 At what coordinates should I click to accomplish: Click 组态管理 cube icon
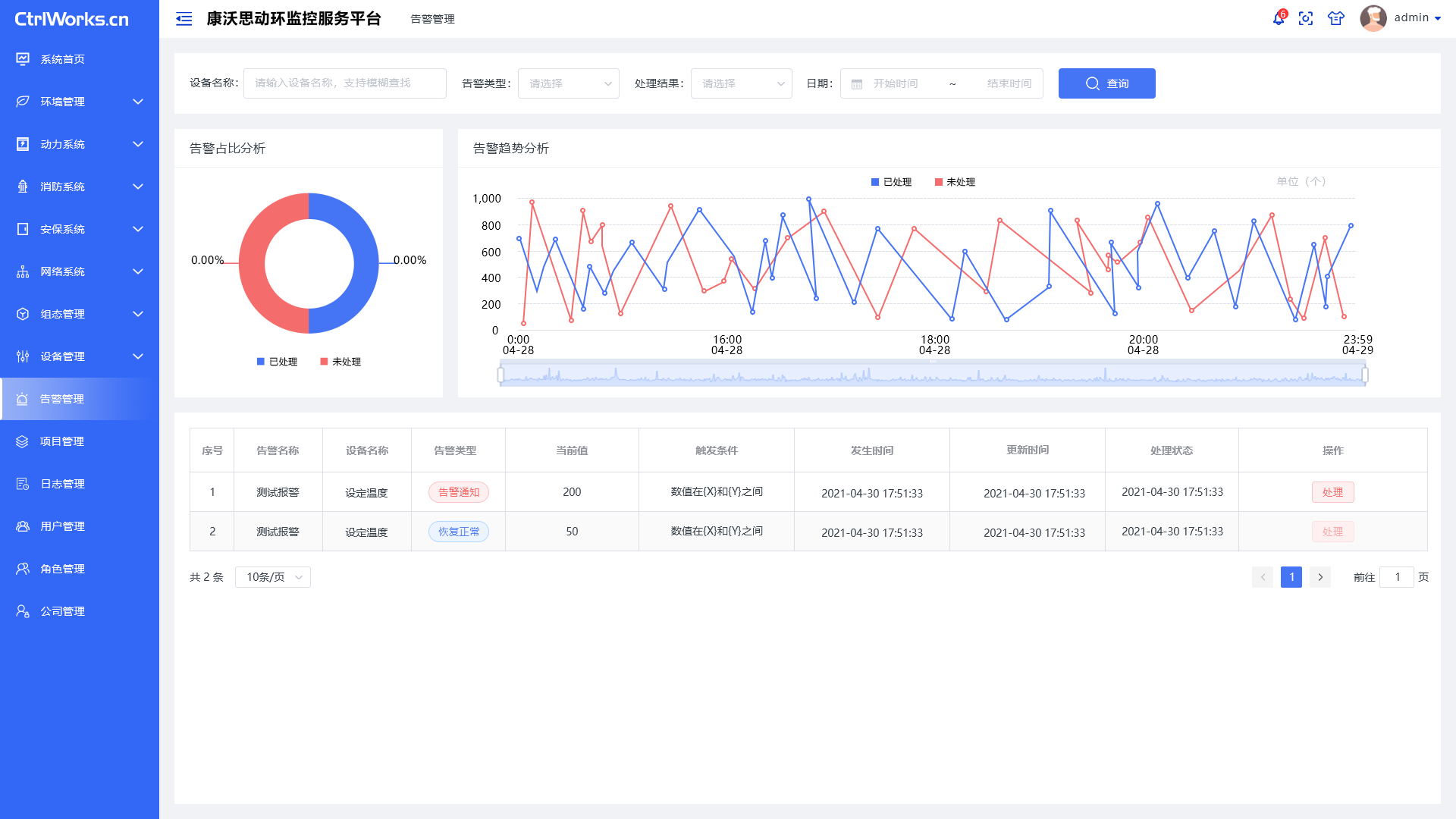pos(23,314)
